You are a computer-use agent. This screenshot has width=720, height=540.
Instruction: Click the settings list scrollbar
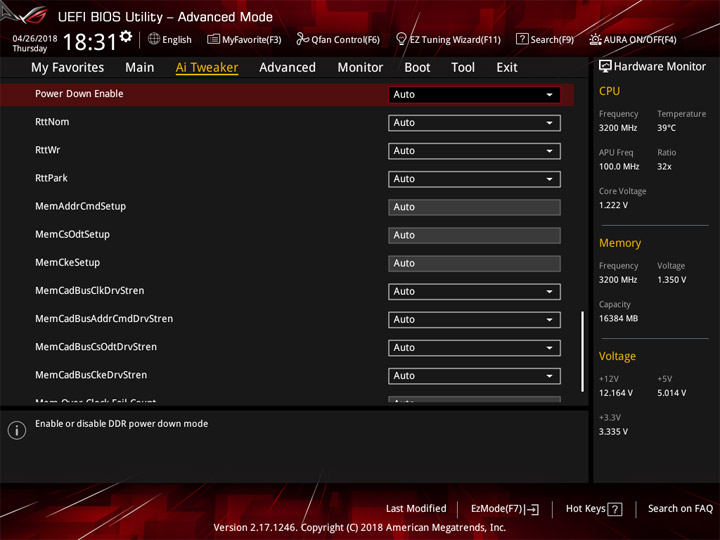click(583, 352)
